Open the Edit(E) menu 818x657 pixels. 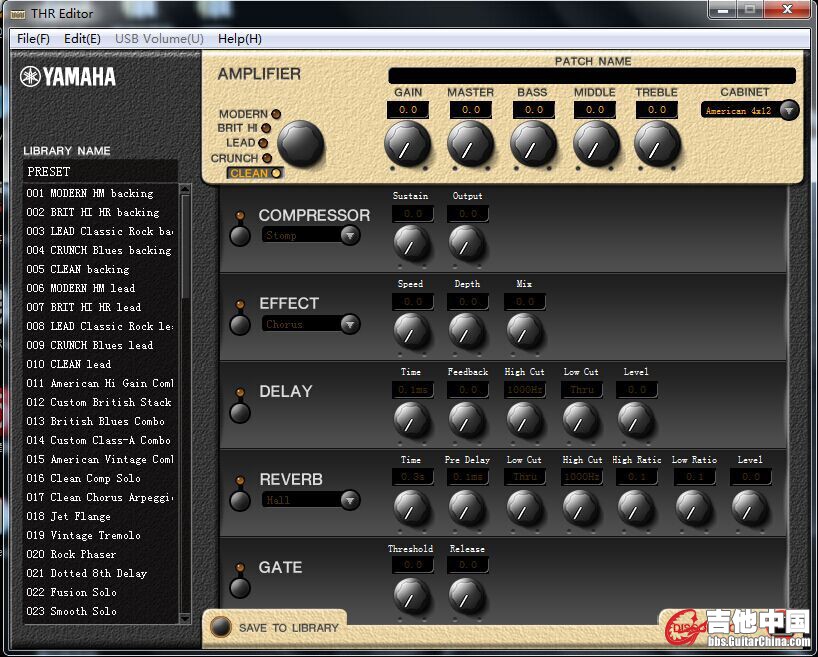click(82, 39)
